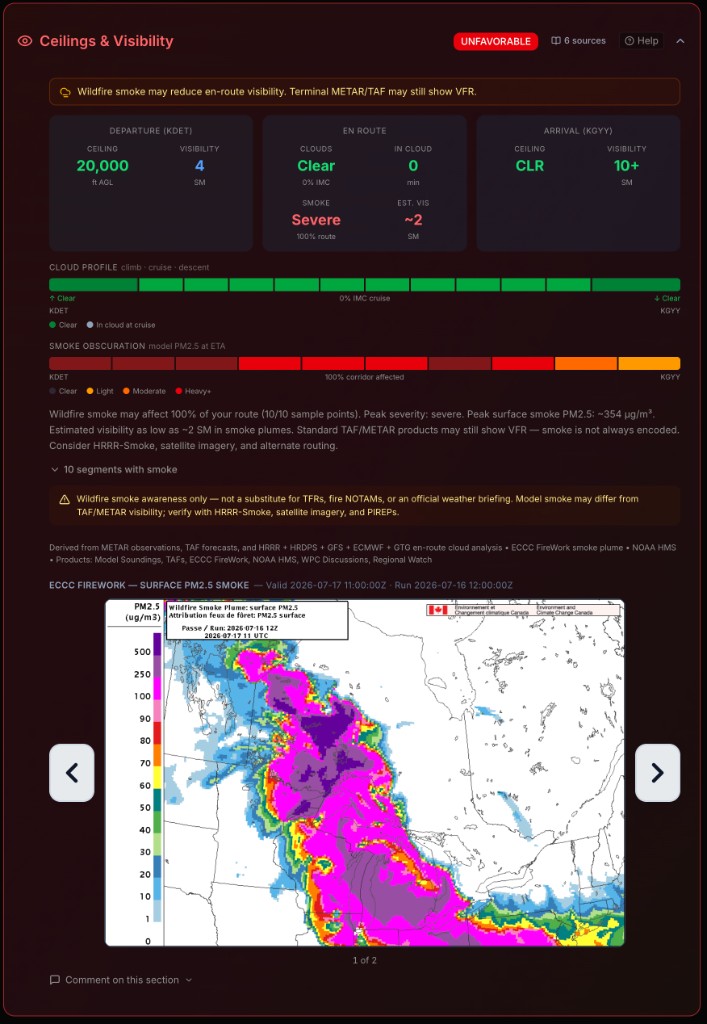Viewport: 707px width, 1024px height.
Task: Open Comment on this section
Action: point(121,980)
